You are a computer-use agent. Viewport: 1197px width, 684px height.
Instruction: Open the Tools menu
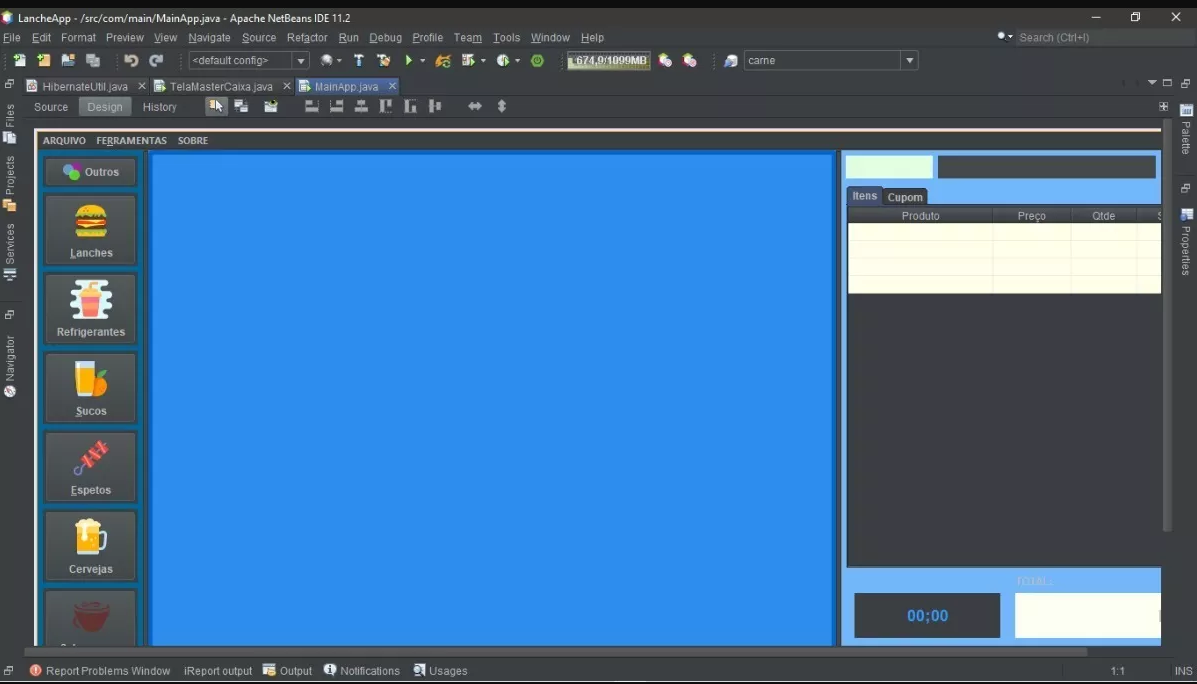coord(506,37)
